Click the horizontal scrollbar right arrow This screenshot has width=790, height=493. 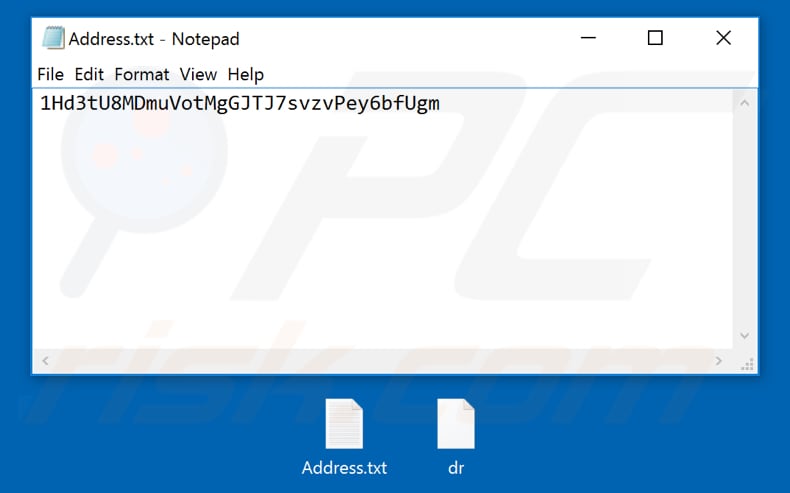pyautogui.click(x=718, y=361)
